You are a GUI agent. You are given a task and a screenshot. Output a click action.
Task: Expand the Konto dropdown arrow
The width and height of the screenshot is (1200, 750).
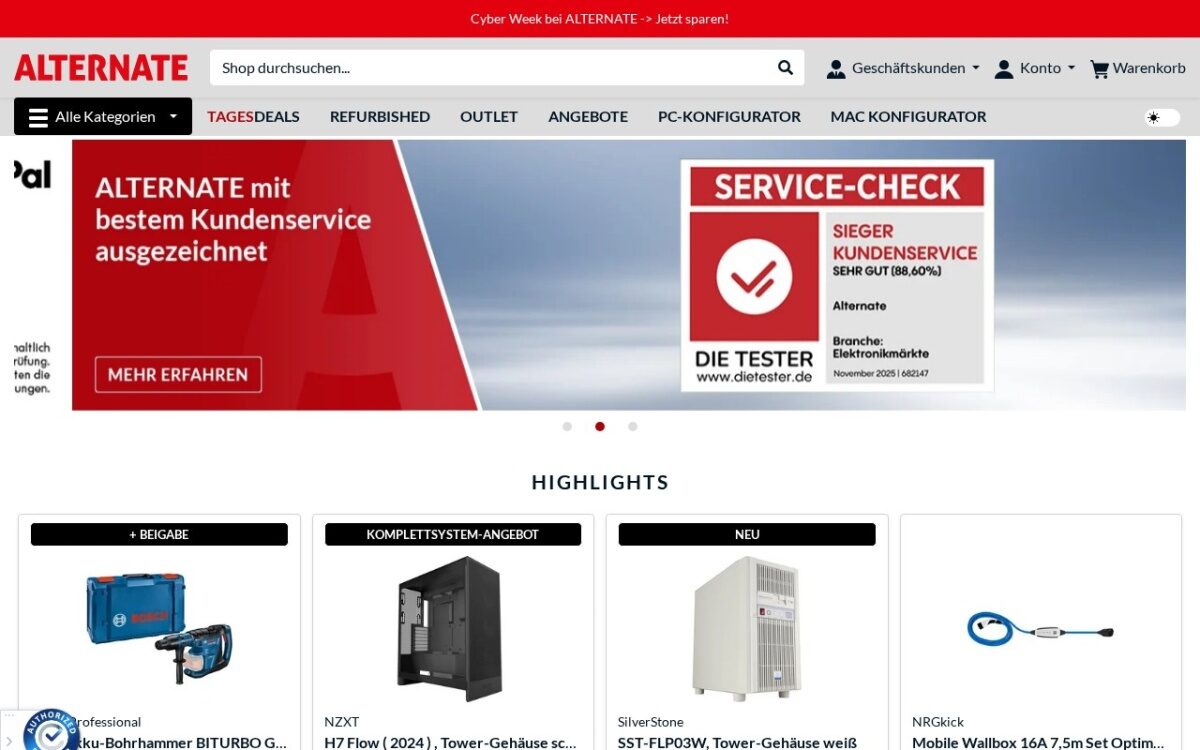tap(1071, 68)
